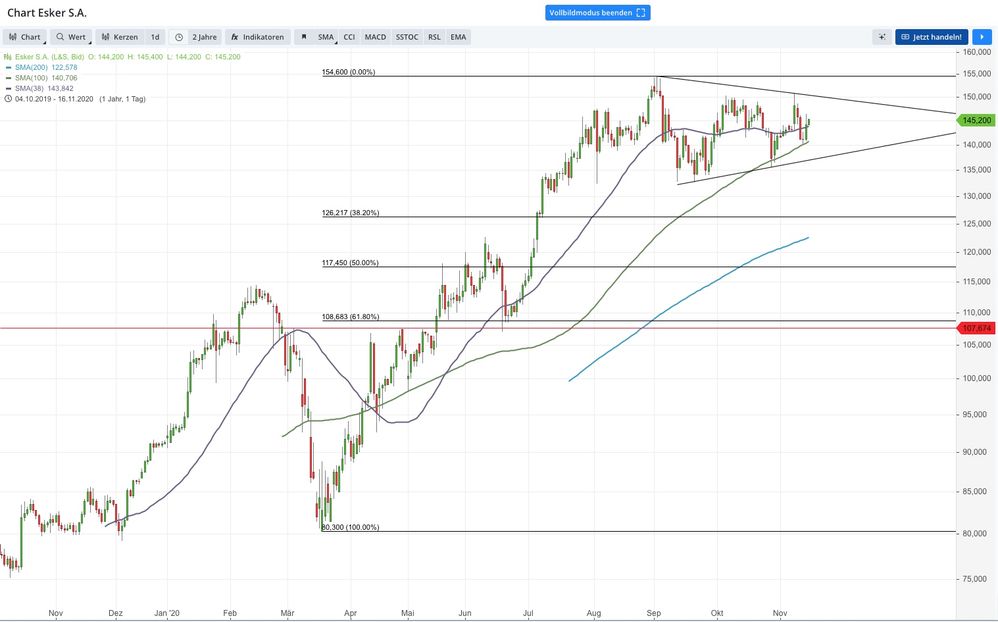This screenshot has width=998, height=622.
Task: Click the Vollbildmodus beenden button
Action: pyautogui.click(x=598, y=13)
